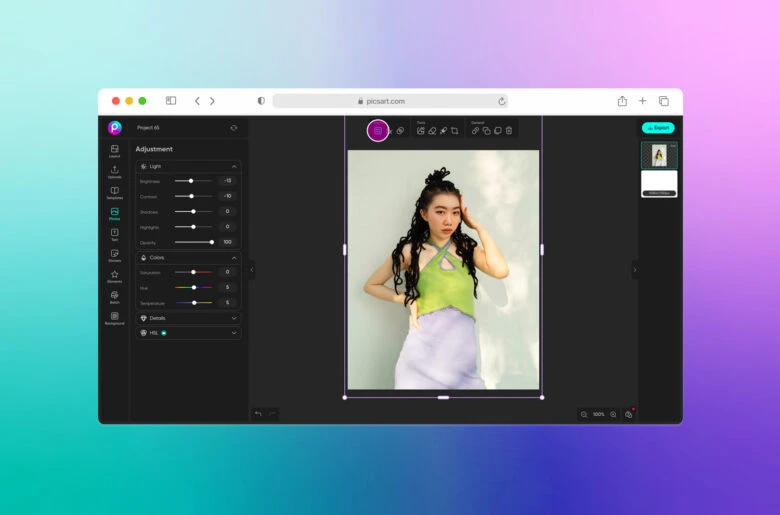Image resolution: width=780 pixels, height=515 pixels.
Task: Click the Brightness slider handle
Action: click(191, 181)
